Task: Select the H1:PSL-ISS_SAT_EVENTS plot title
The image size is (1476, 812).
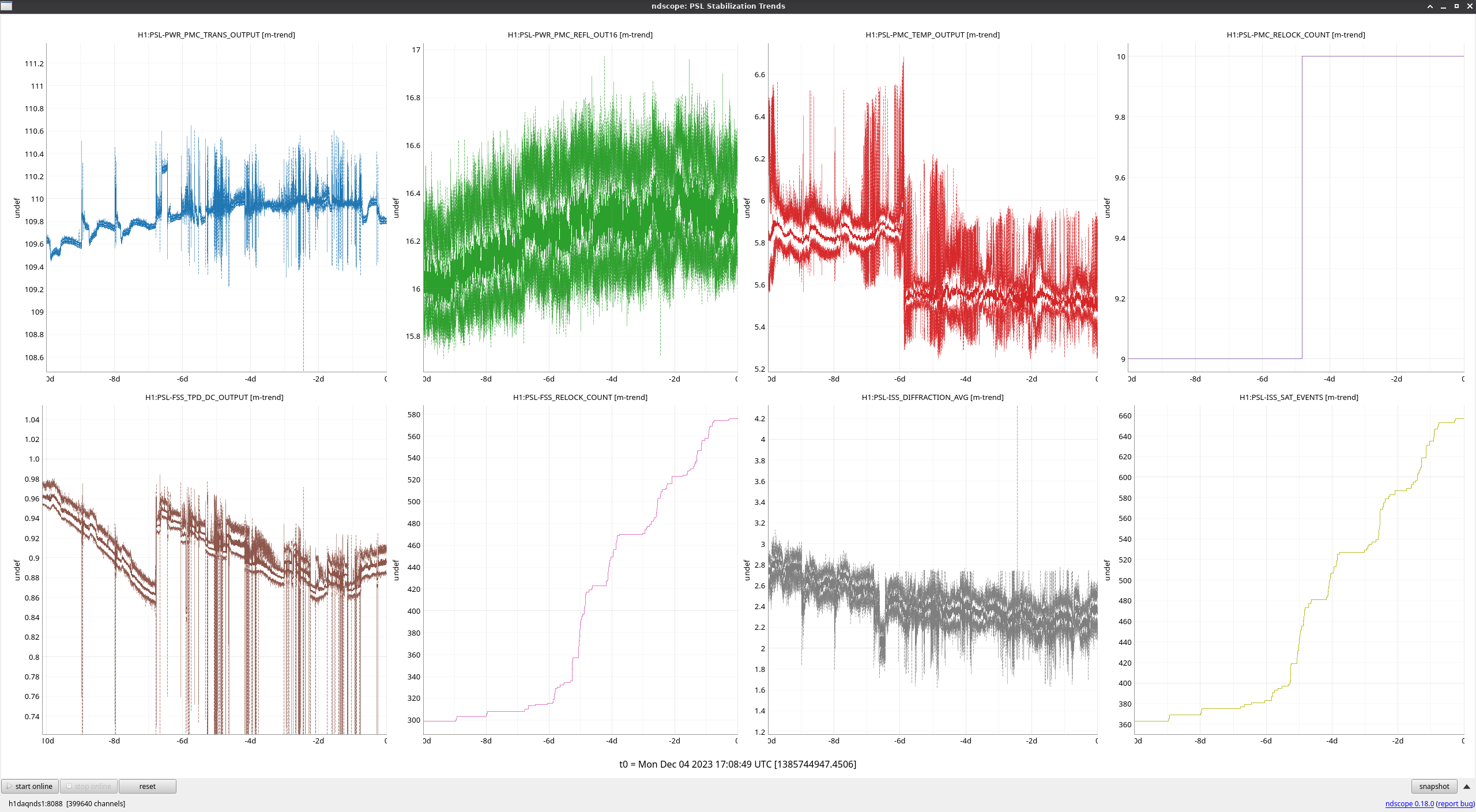Action: click(x=1298, y=397)
